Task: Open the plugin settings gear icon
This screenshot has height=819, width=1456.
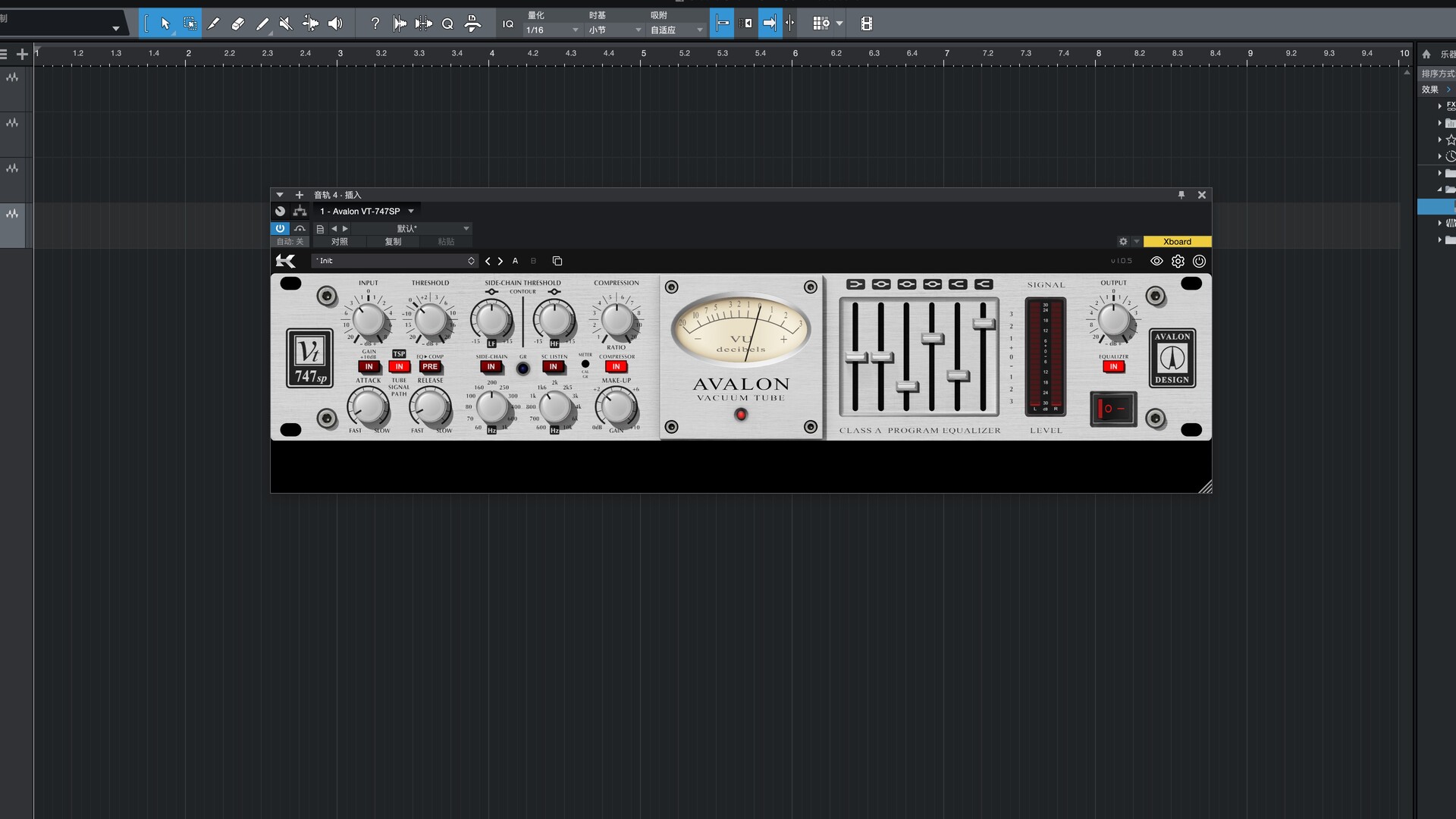Action: (1178, 261)
